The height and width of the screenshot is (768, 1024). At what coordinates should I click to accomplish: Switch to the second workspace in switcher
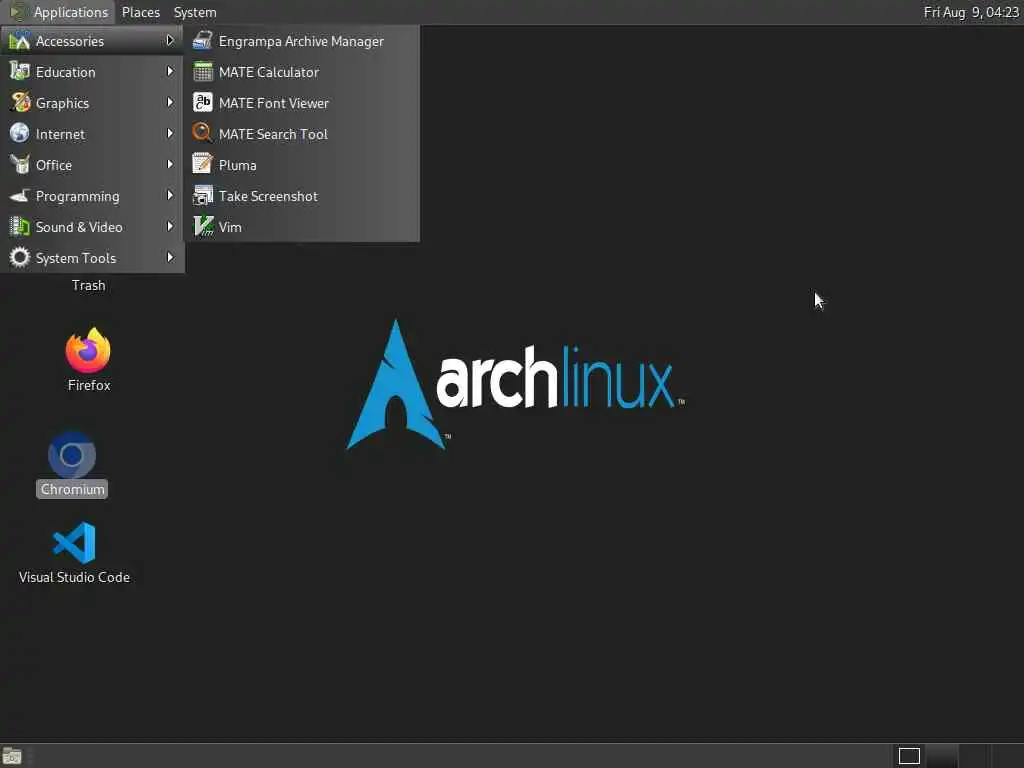click(x=942, y=756)
